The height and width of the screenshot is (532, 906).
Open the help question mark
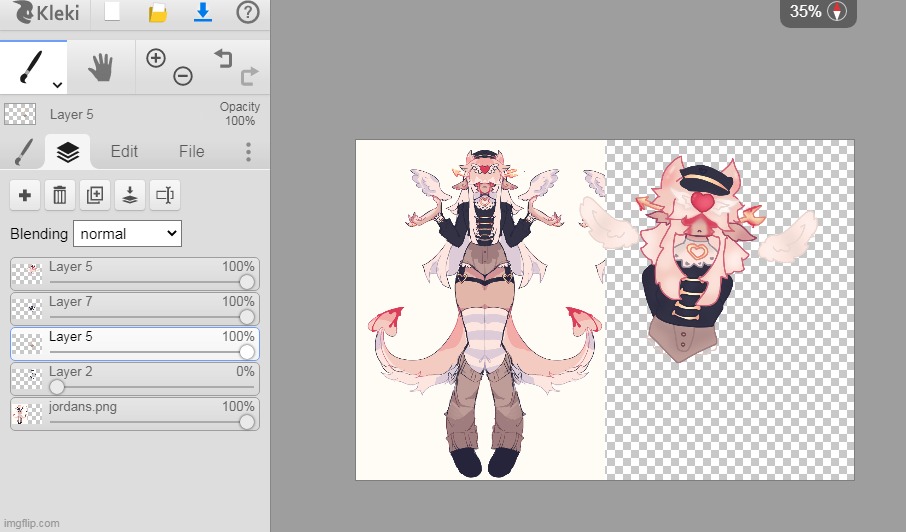247,13
